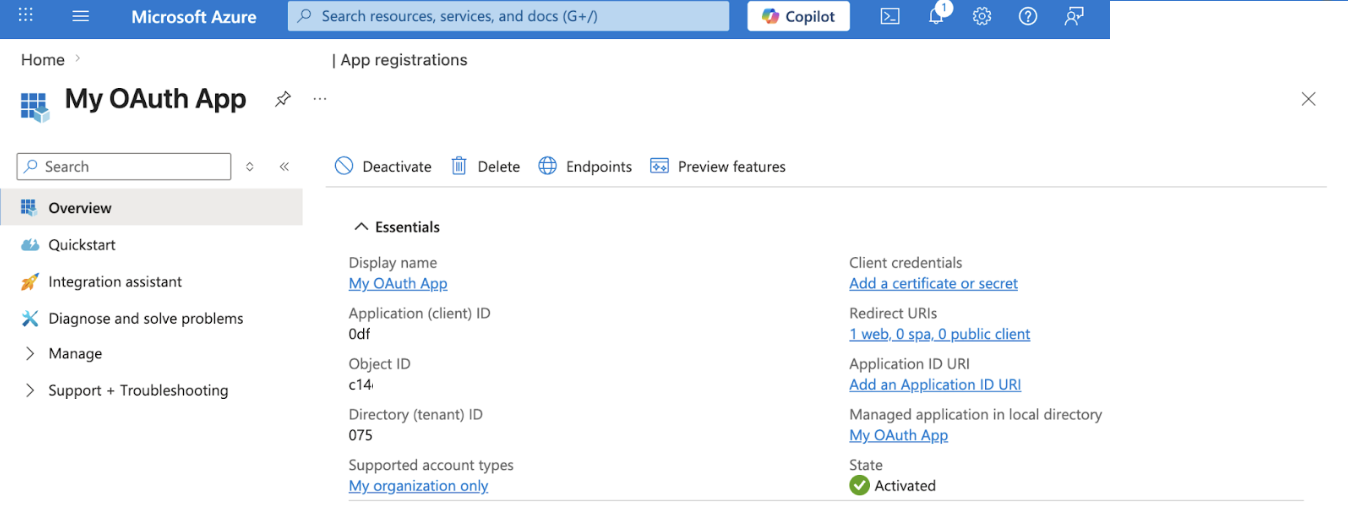
Task: Click the green Activated checkmark icon
Action: tap(860, 486)
